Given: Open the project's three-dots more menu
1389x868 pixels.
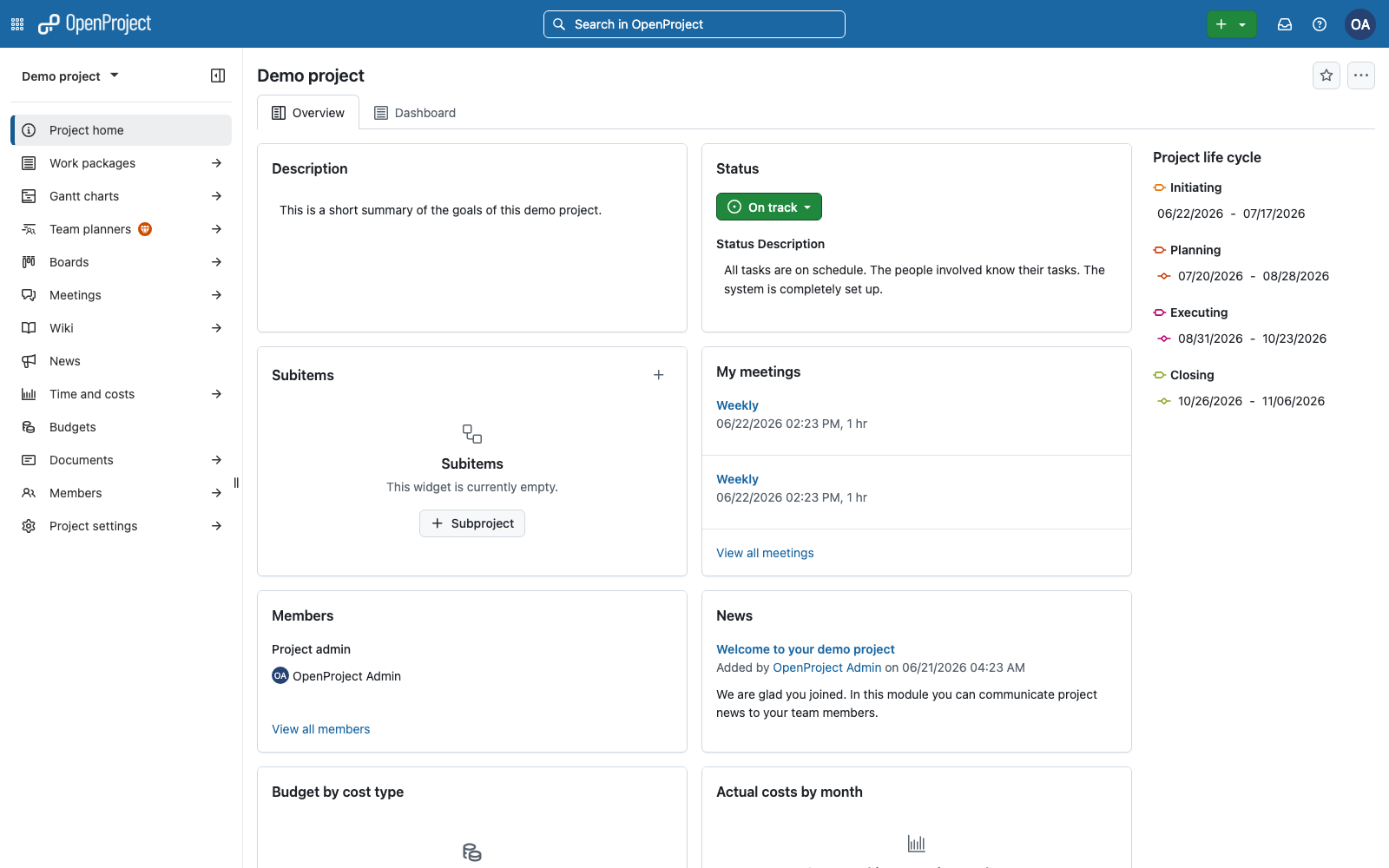Looking at the screenshot, I should [1361, 76].
